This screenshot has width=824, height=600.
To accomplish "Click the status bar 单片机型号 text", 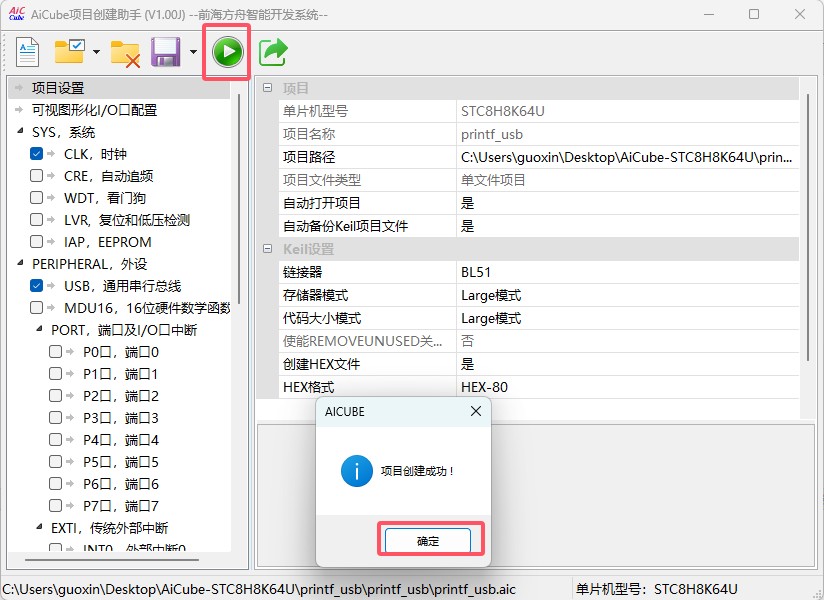I will [656, 589].
